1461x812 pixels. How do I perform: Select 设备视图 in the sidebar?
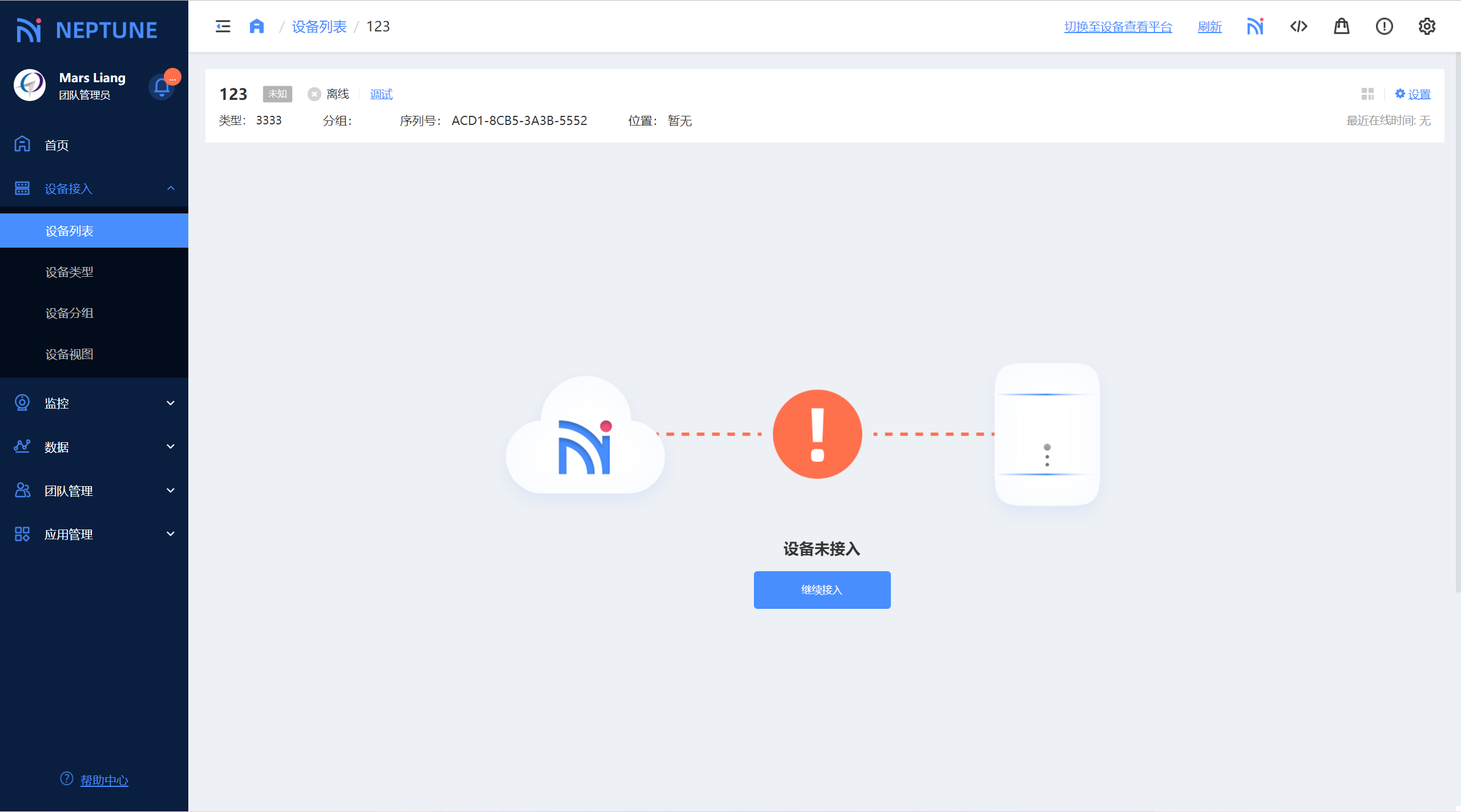[x=94, y=354]
